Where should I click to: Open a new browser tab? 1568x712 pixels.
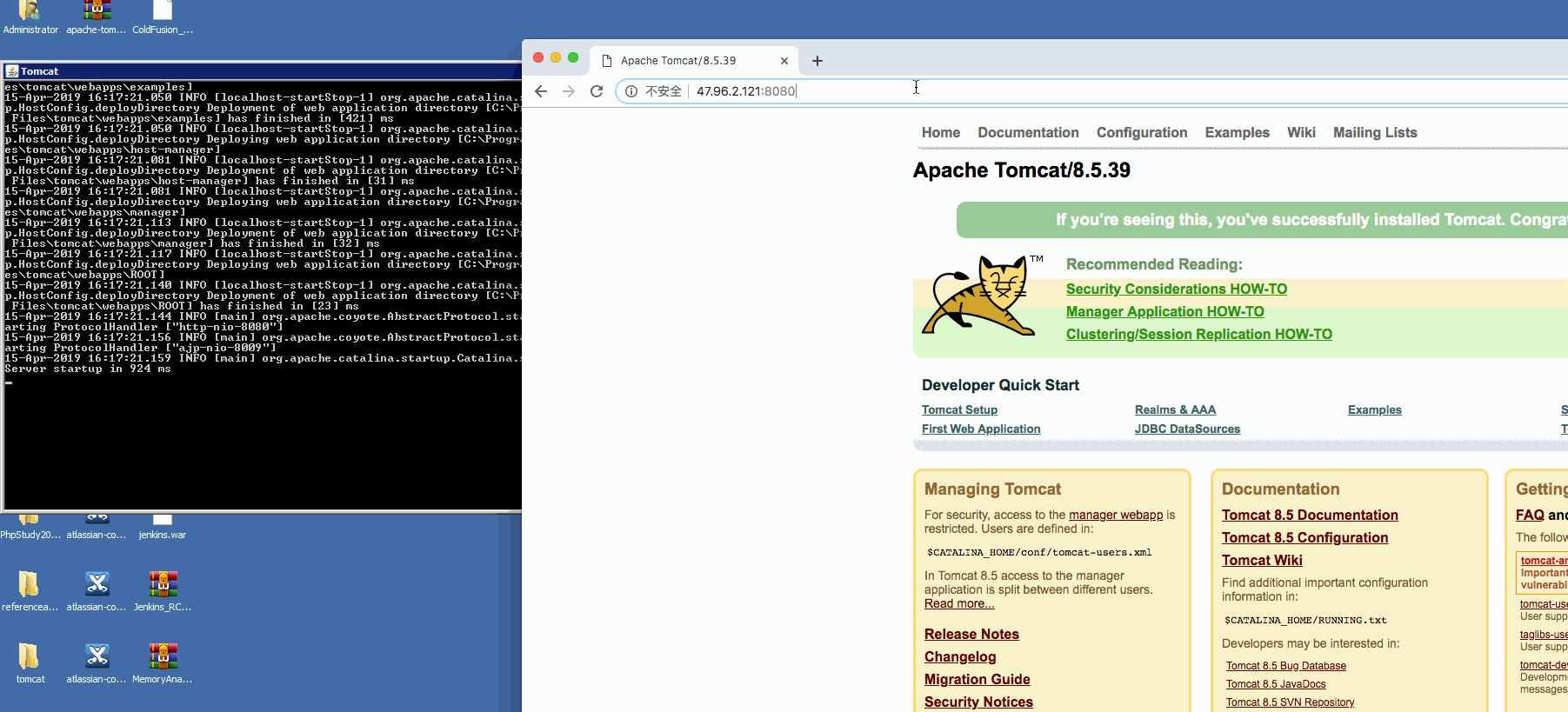[x=817, y=61]
